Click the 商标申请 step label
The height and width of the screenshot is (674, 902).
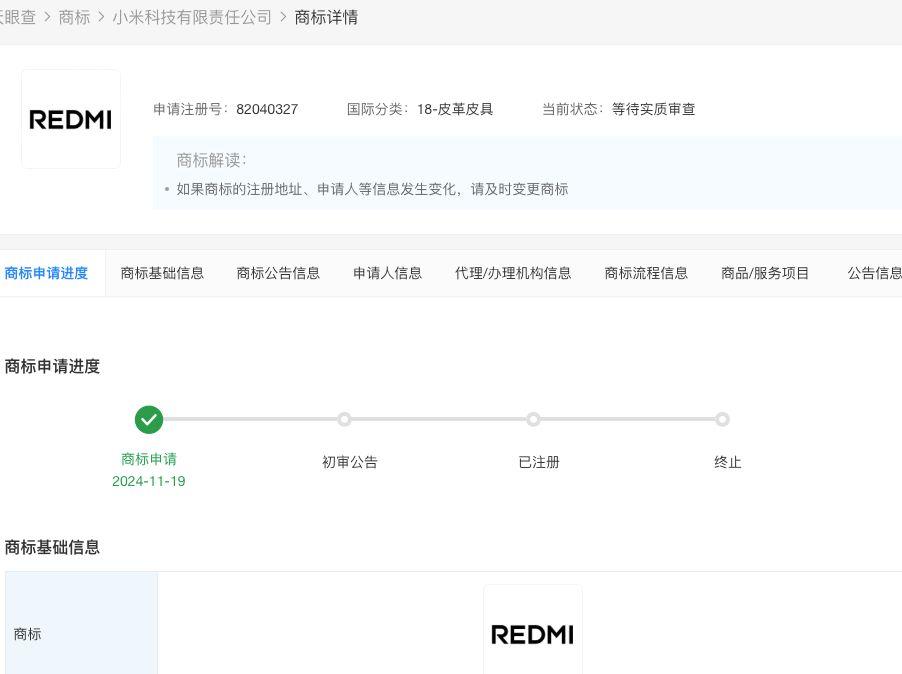point(149,459)
